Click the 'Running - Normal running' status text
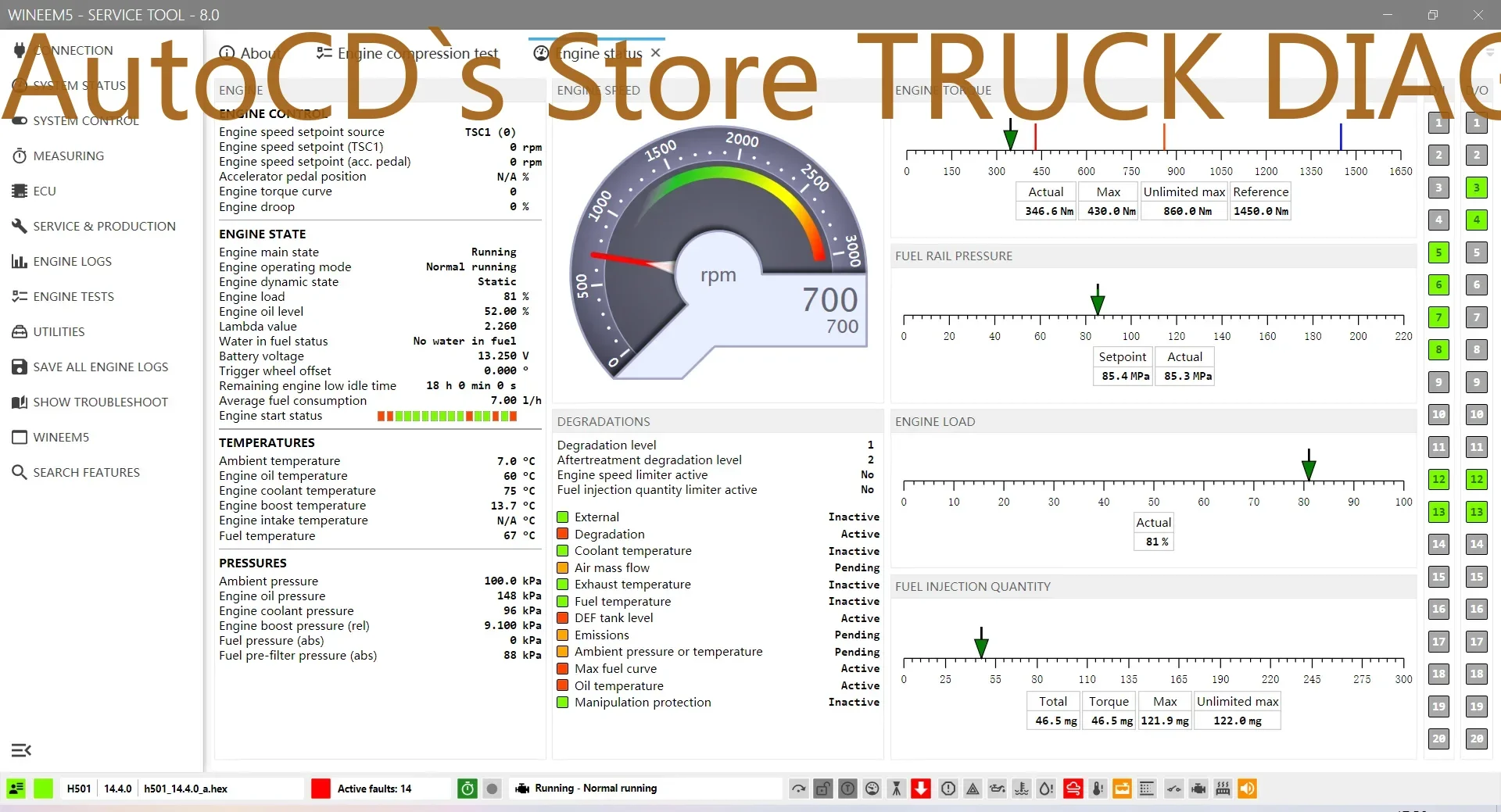The width and height of the screenshot is (1501, 812). coord(596,789)
